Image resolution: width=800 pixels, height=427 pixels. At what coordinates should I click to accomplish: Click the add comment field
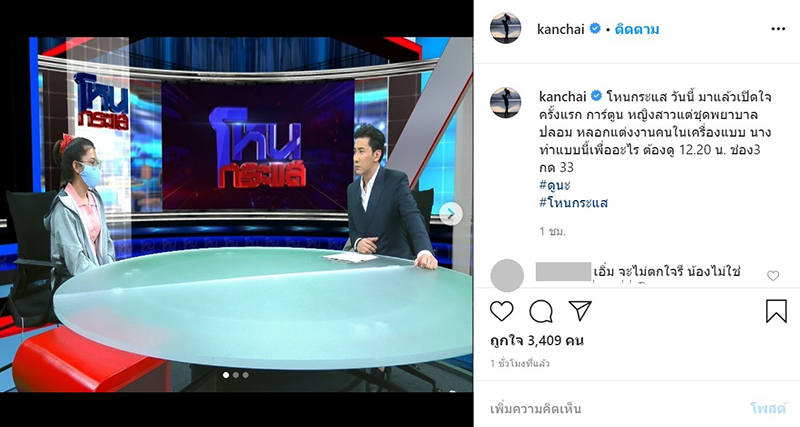click(x=612, y=409)
